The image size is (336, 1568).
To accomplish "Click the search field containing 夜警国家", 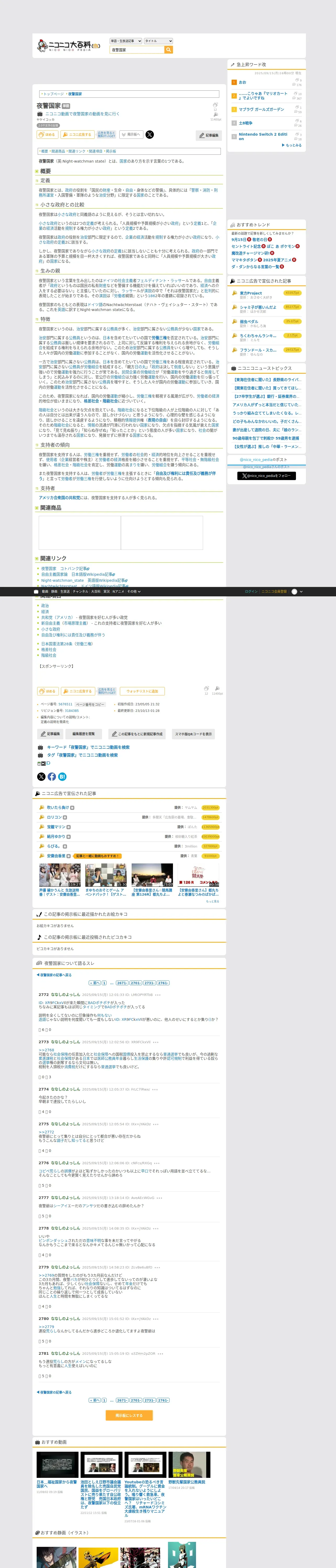I will (137, 50).
